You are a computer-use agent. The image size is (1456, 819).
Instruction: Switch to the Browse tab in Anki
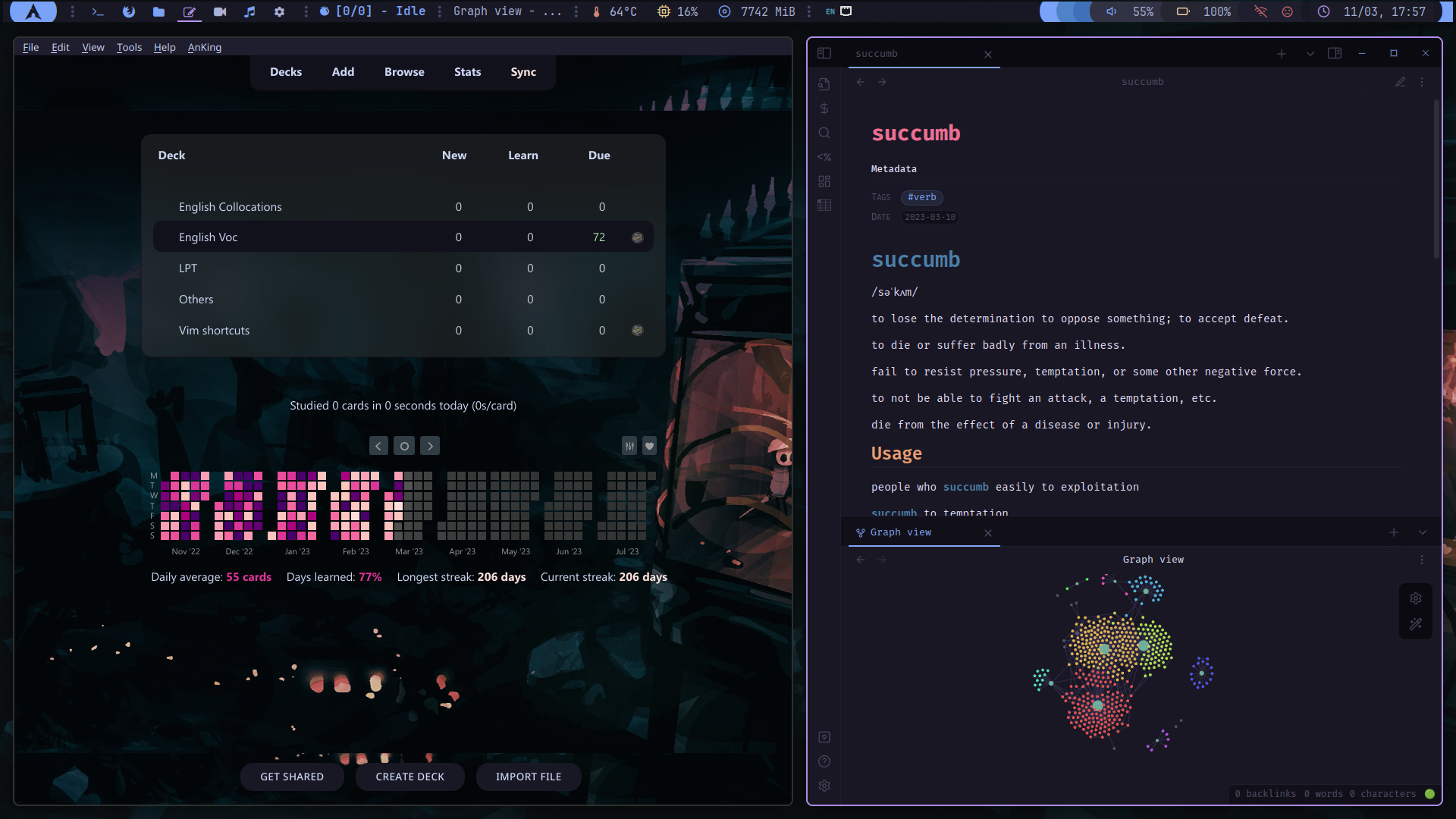click(x=404, y=72)
